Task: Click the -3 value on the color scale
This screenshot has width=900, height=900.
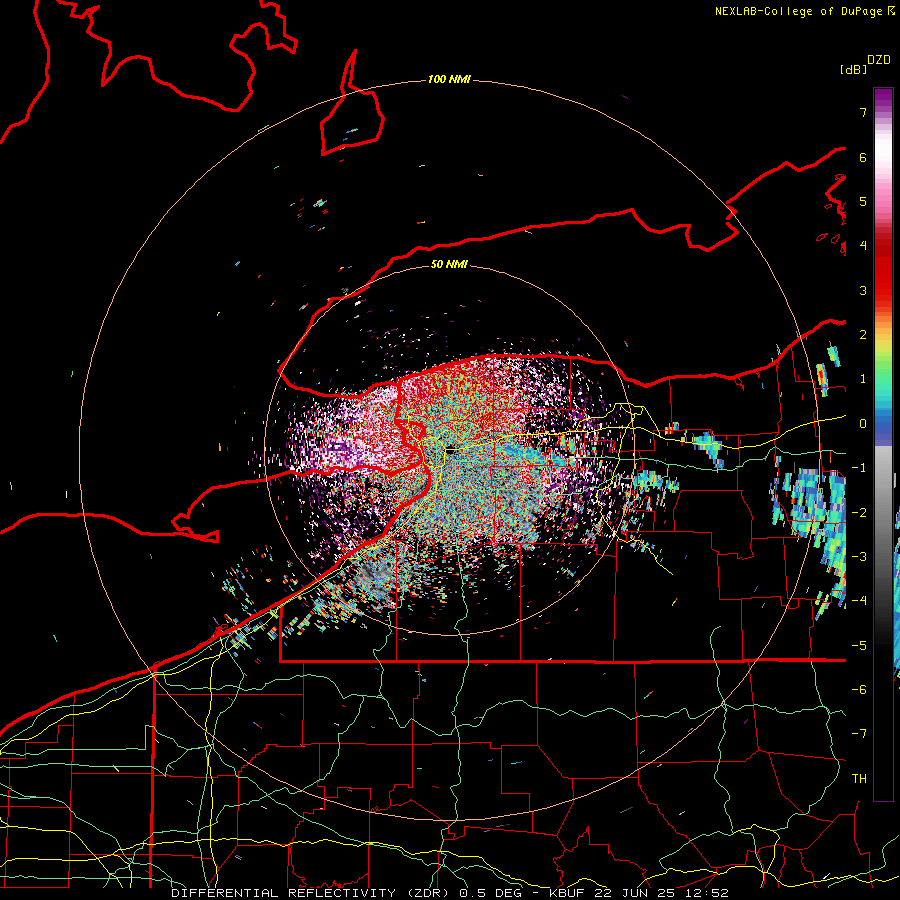Action: coord(859,557)
